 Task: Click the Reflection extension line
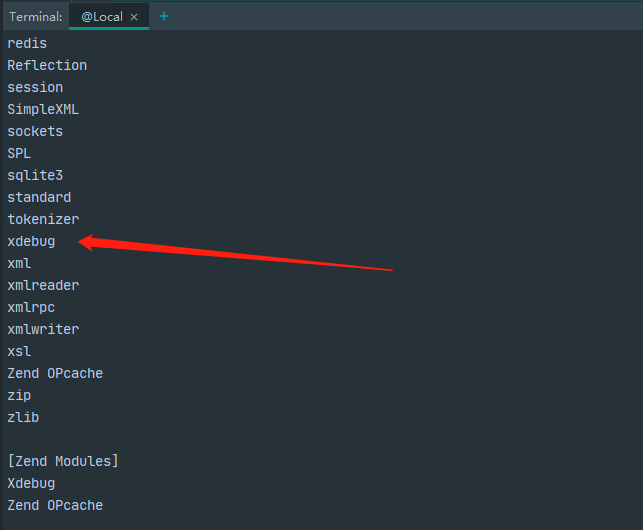[x=47, y=65]
